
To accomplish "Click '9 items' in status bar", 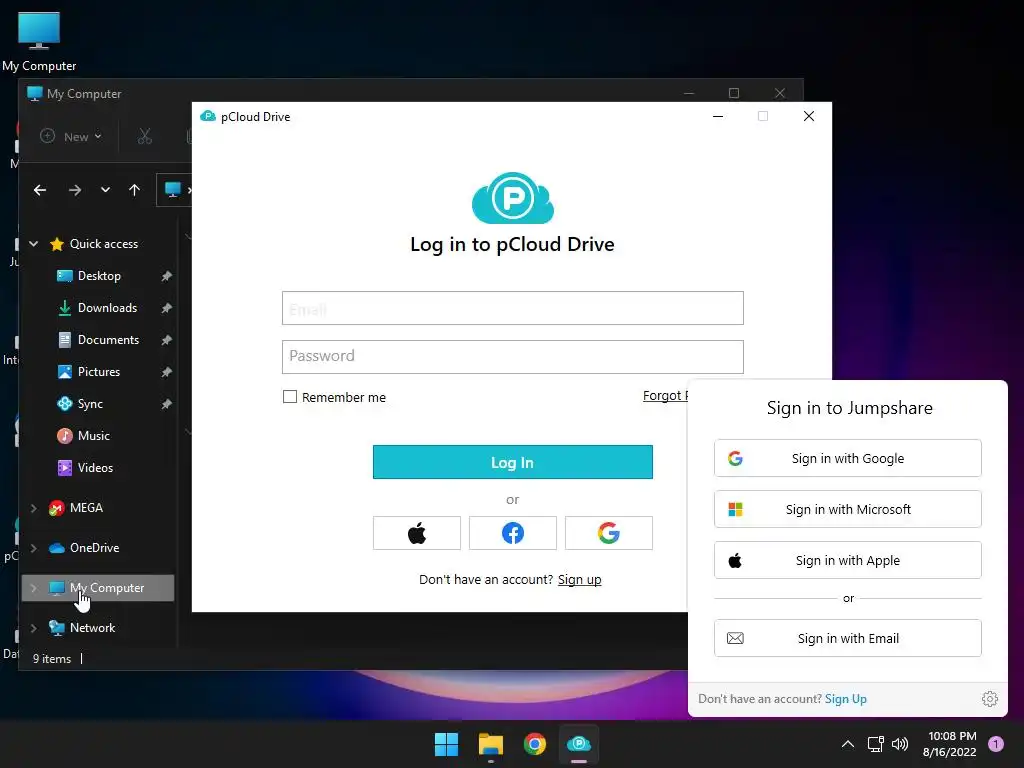I will click(52, 659).
